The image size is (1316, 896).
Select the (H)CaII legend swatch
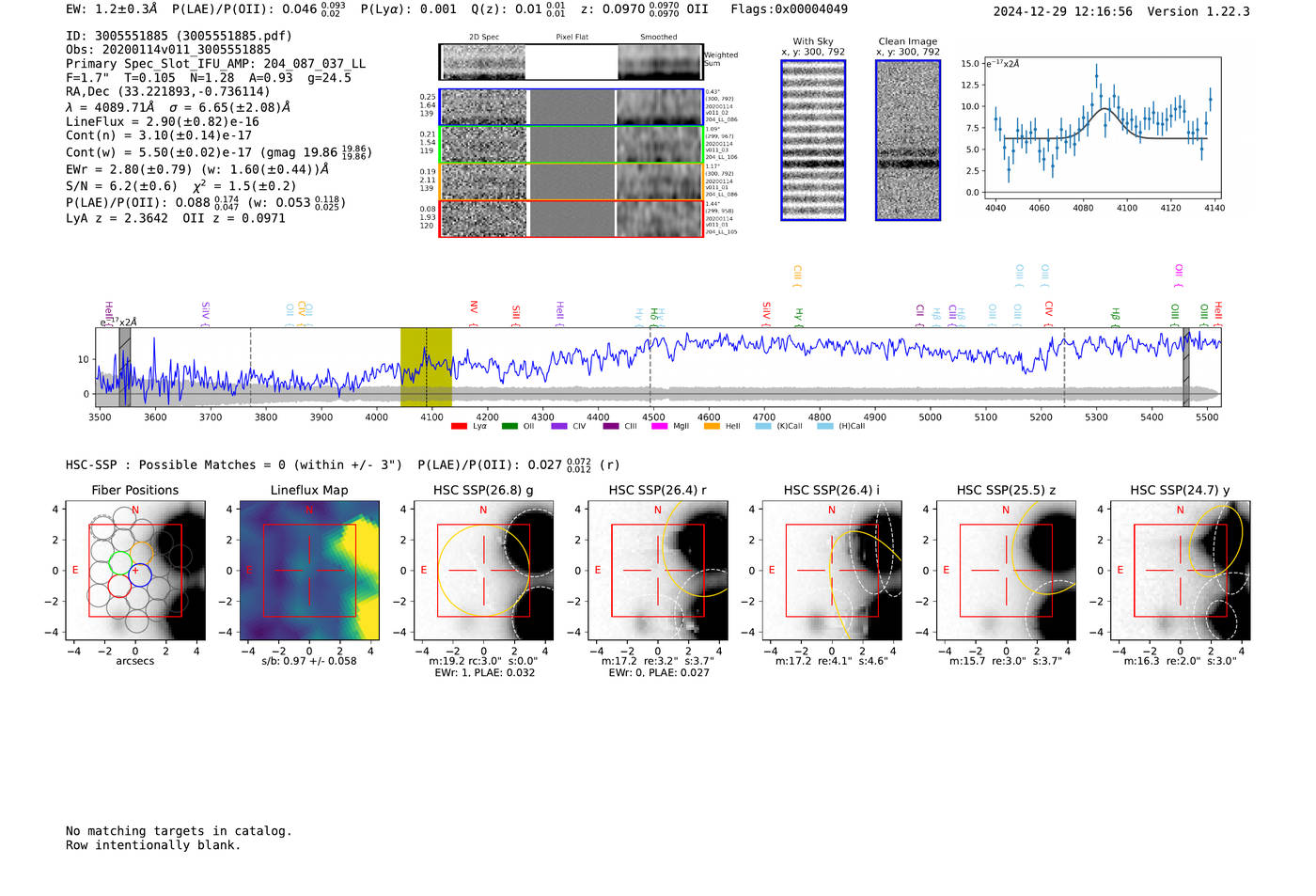click(825, 426)
